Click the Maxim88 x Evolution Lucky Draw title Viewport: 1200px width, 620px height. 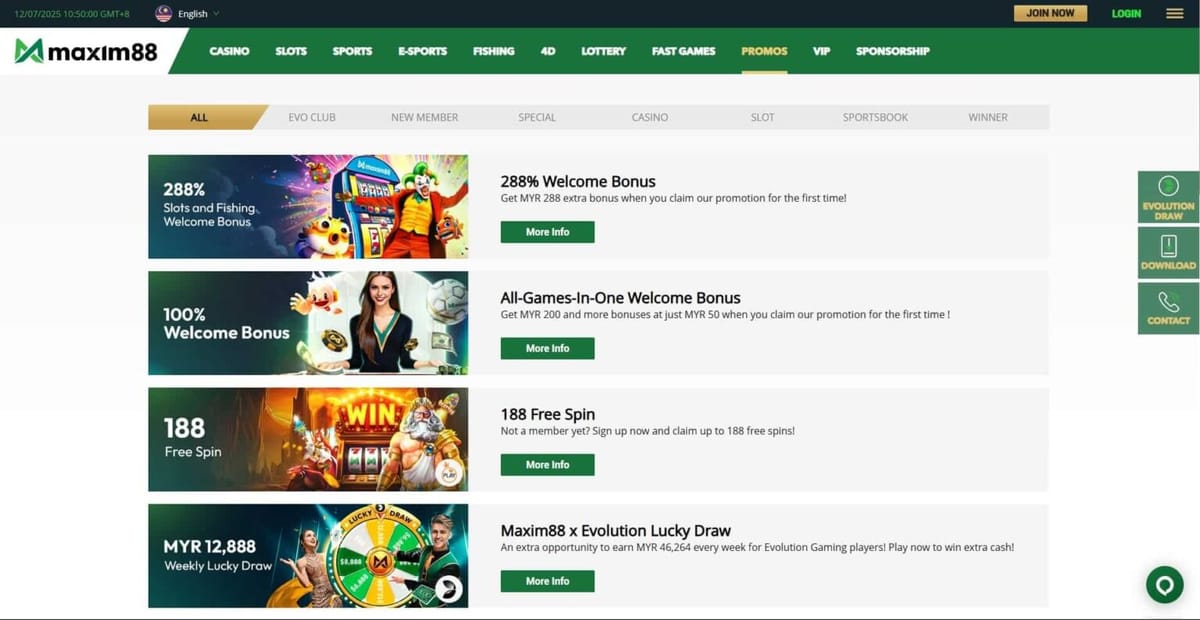616,531
